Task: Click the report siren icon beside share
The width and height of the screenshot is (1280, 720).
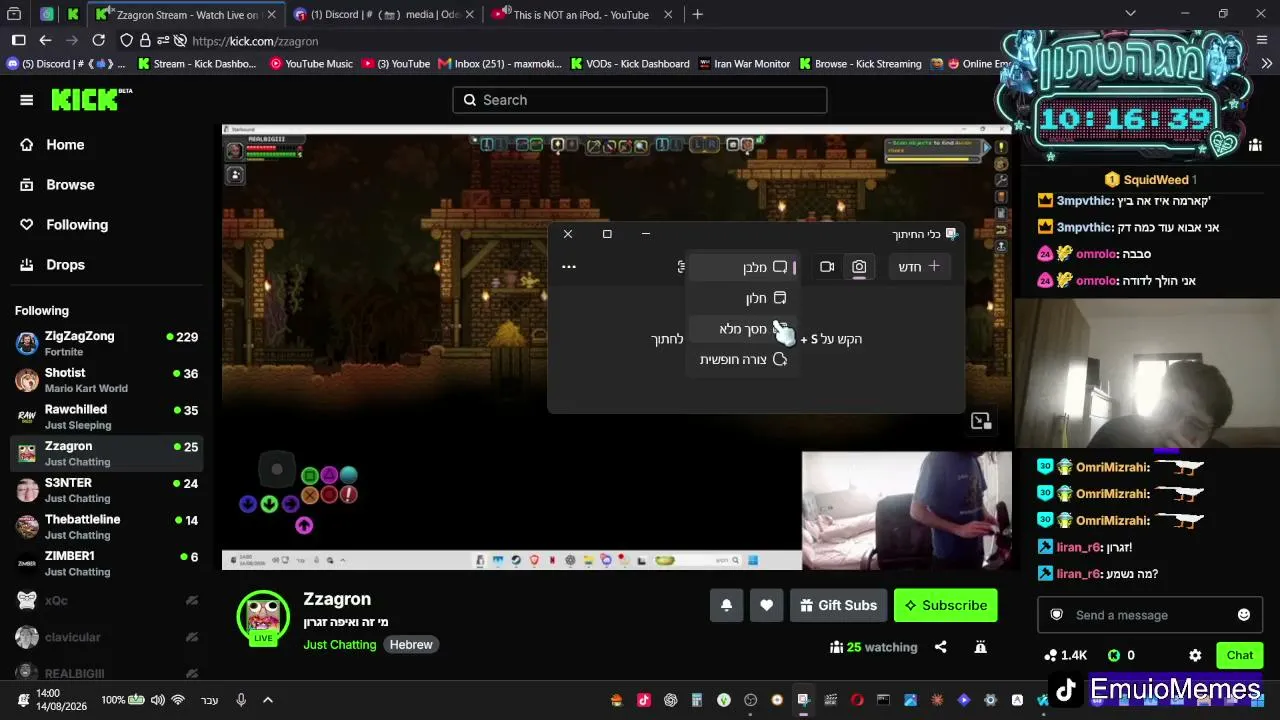Action: 980,647
